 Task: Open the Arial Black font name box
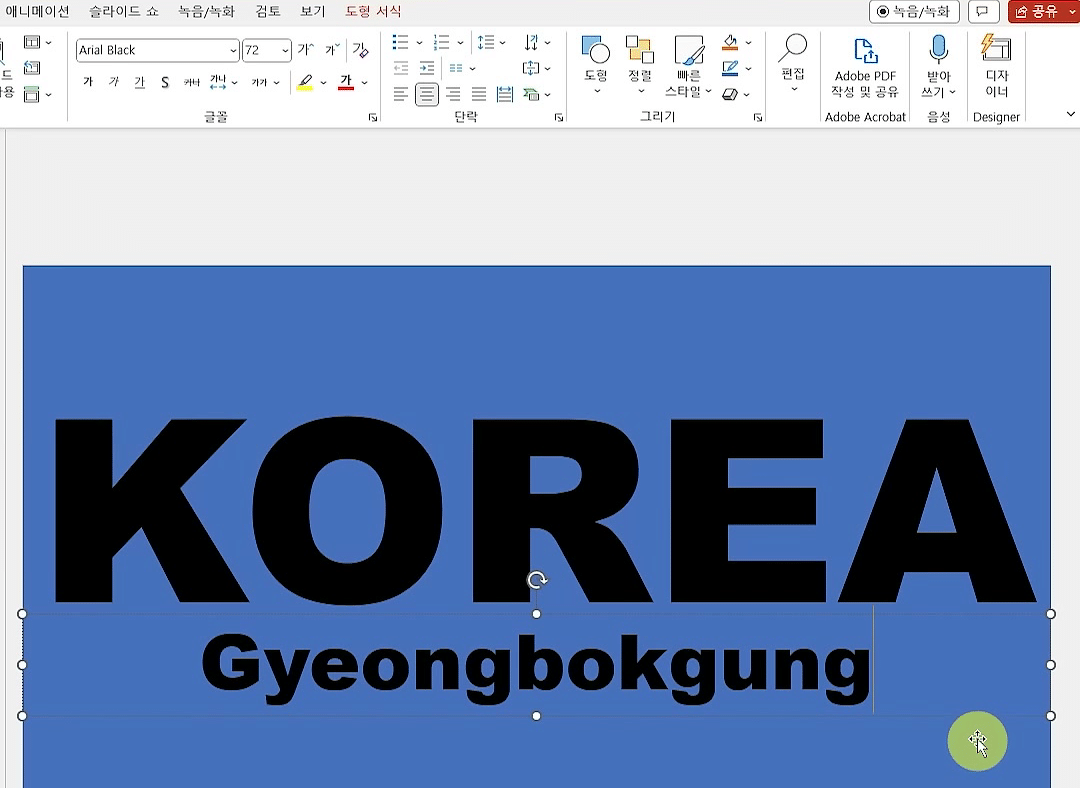pyautogui.click(x=157, y=50)
